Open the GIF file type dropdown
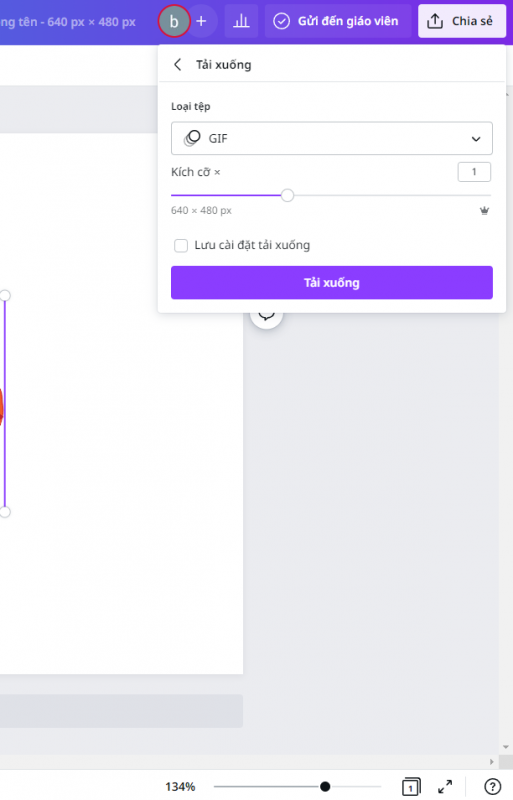The width and height of the screenshot is (513, 800). point(332,138)
